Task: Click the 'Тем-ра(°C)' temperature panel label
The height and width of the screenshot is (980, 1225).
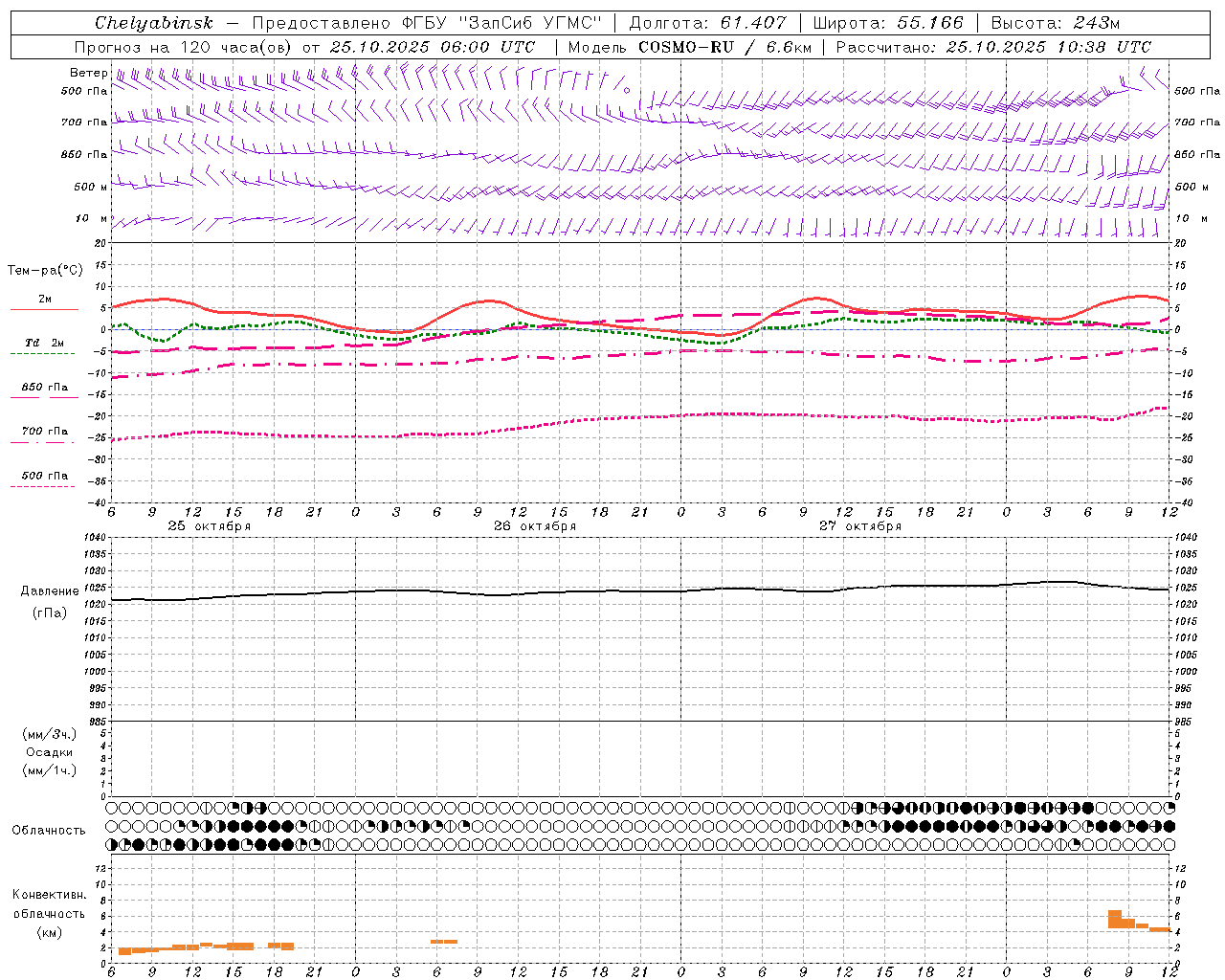Action: point(45,271)
